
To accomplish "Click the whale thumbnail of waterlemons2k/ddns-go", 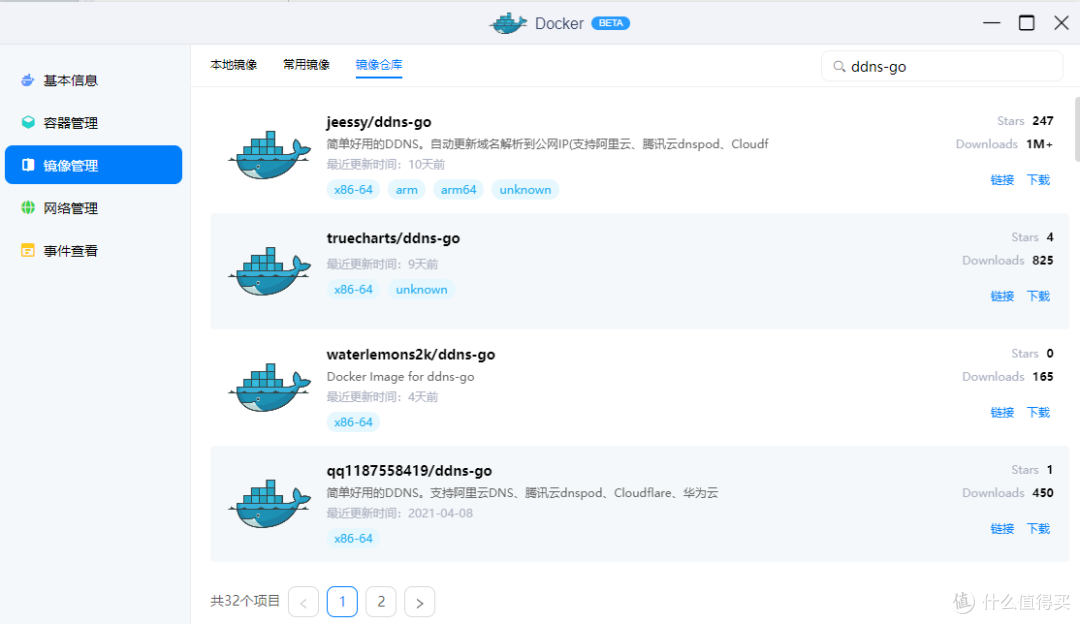I will [x=269, y=388].
